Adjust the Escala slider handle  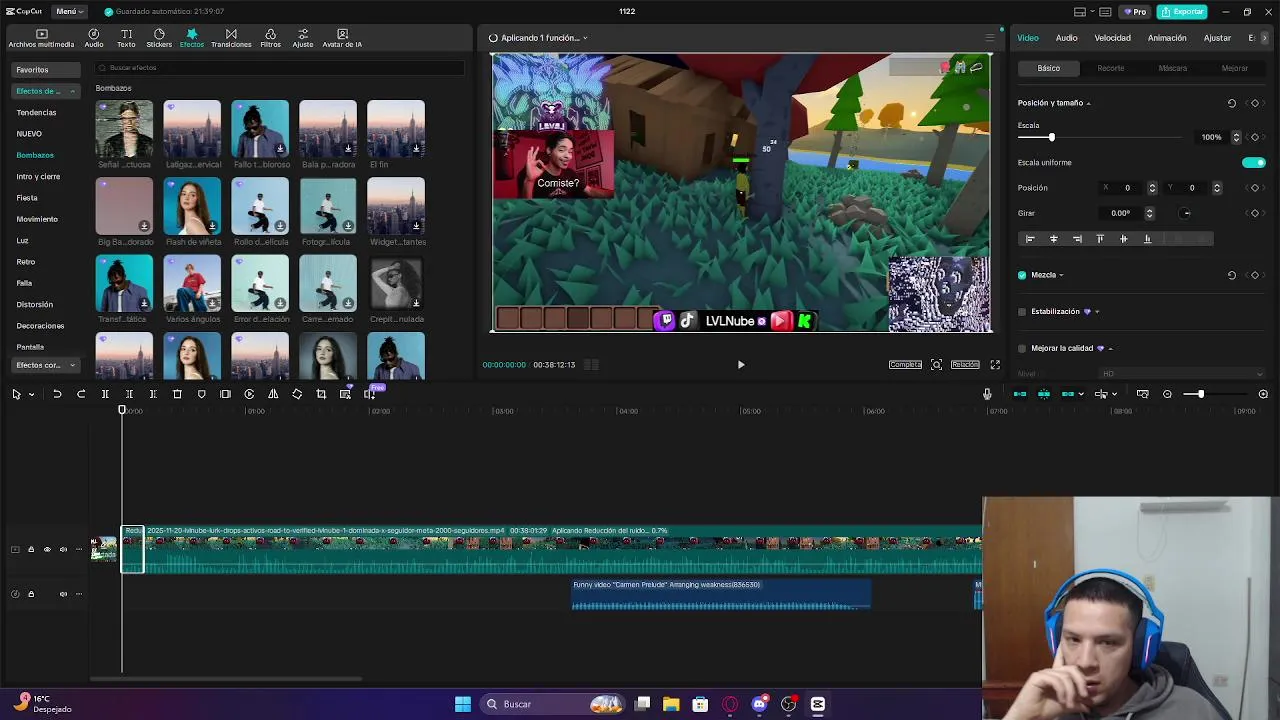(x=1051, y=137)
